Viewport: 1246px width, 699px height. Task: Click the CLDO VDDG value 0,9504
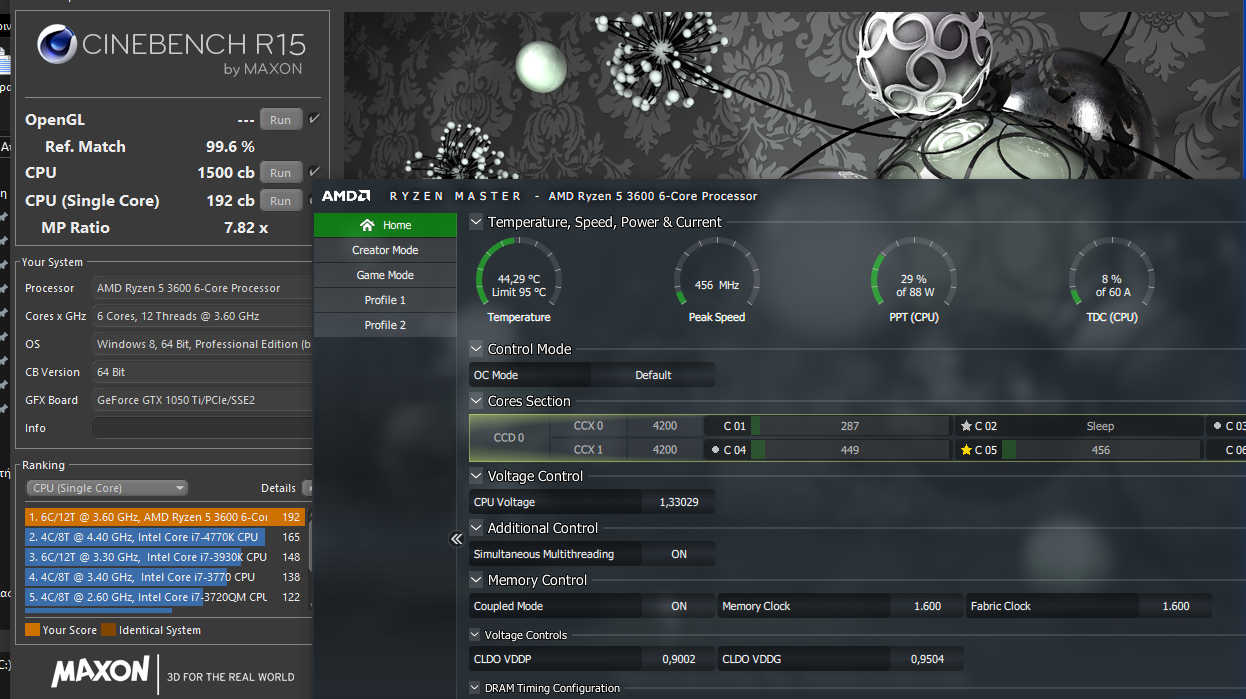(x=927, y=658)
